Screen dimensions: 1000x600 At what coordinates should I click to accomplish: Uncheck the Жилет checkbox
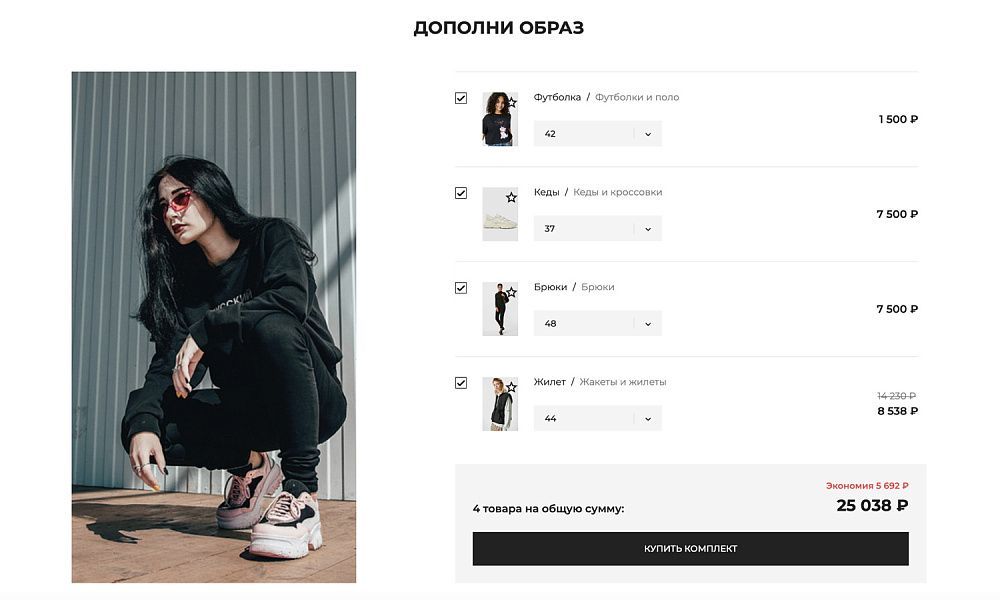[460, 383]
